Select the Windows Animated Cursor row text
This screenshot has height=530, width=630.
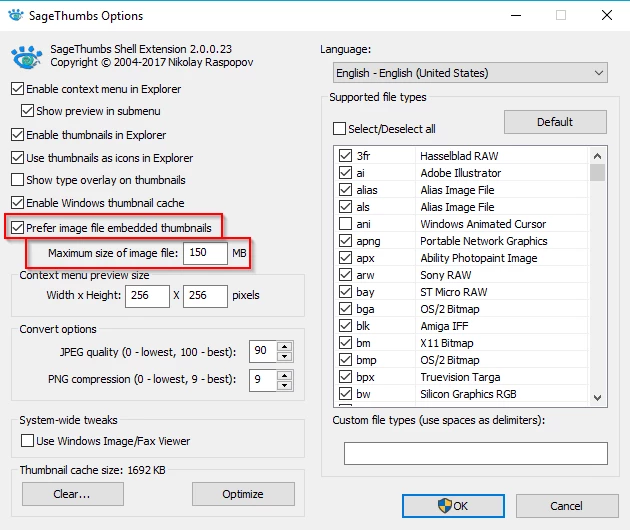pyautogui.click(x=483, y=224)
